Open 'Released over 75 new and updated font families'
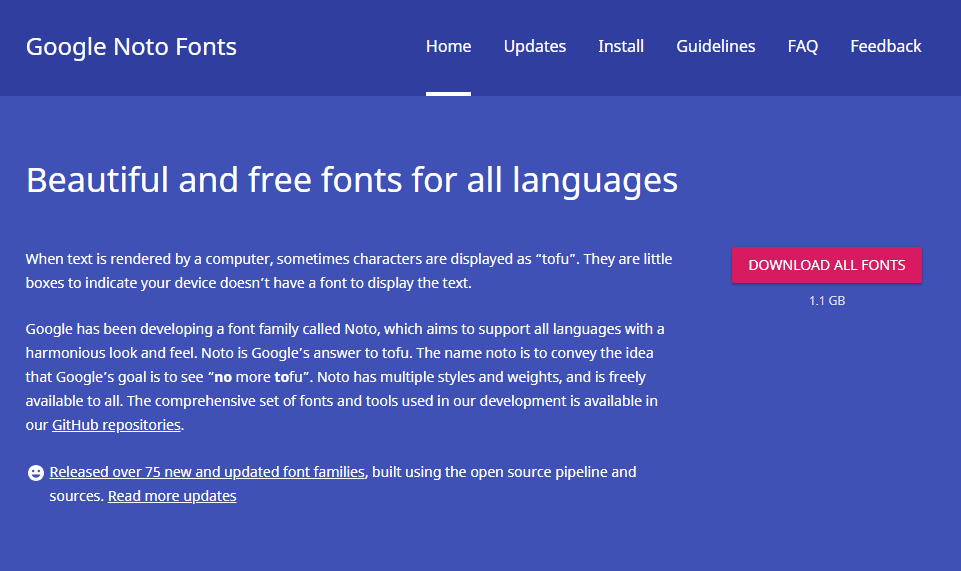 (207, 472)
